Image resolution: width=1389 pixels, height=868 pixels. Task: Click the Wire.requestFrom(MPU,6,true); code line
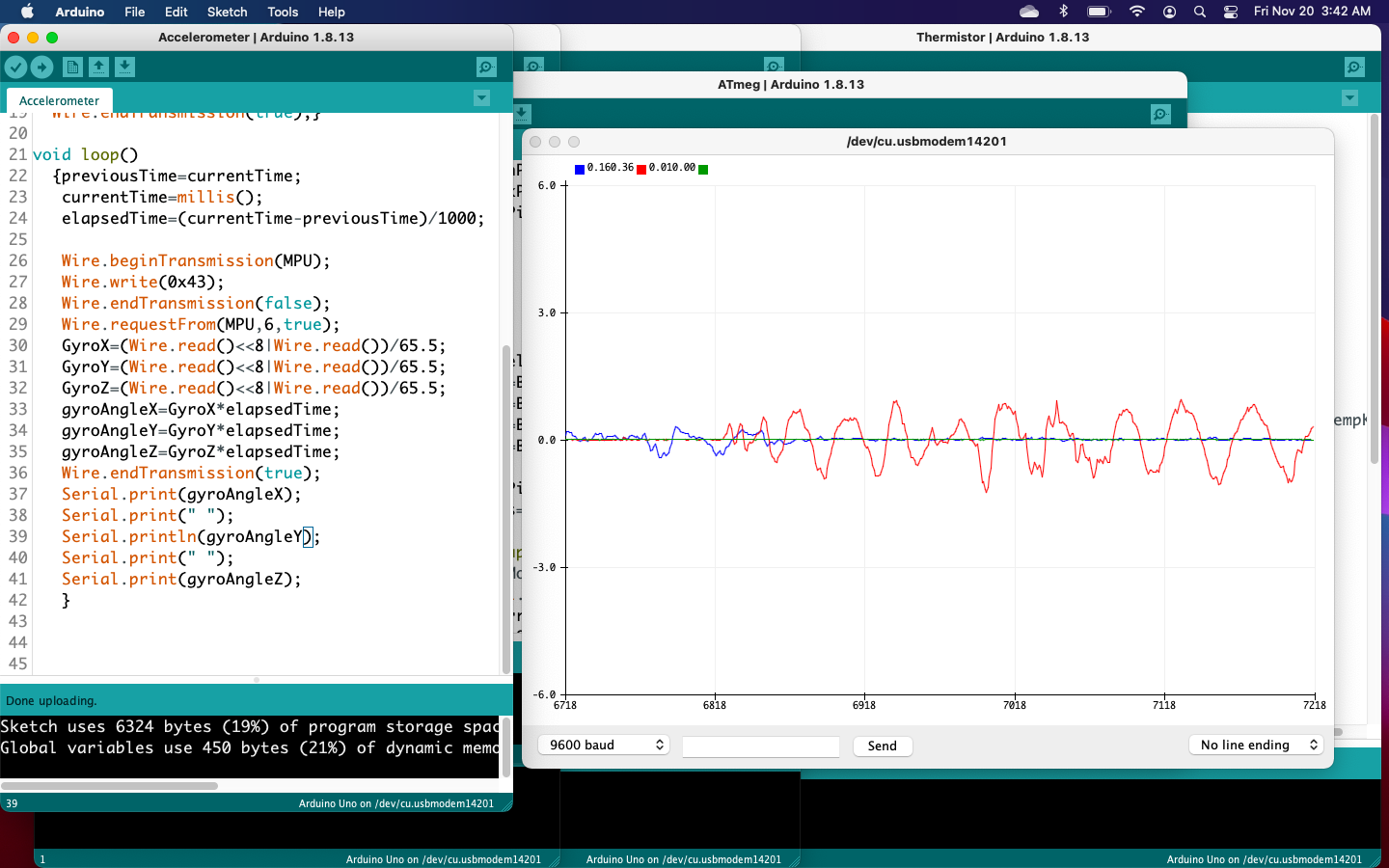201,324
